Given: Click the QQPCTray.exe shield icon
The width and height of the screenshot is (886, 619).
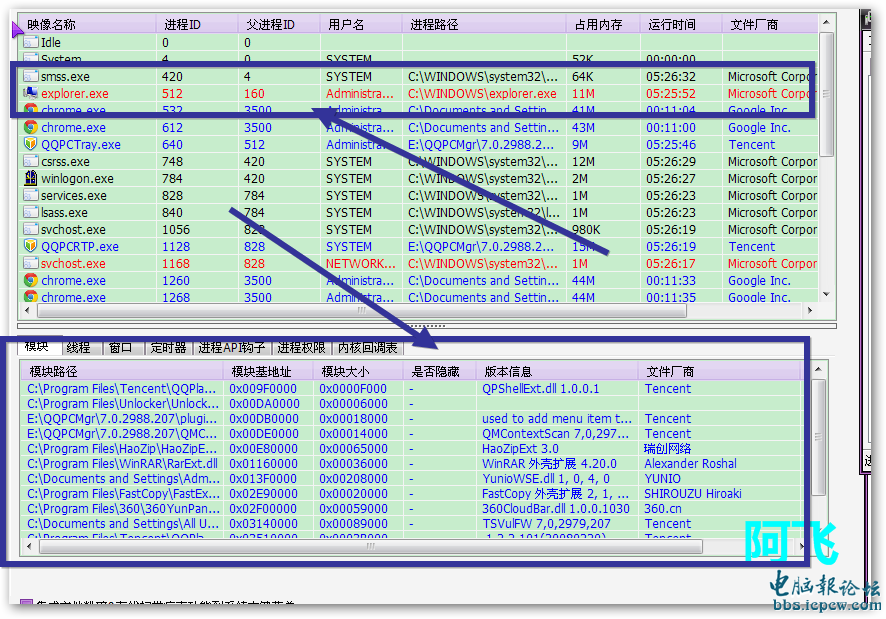Looking at the screenshot, I should pyautogui.click(x=31, y=144).
